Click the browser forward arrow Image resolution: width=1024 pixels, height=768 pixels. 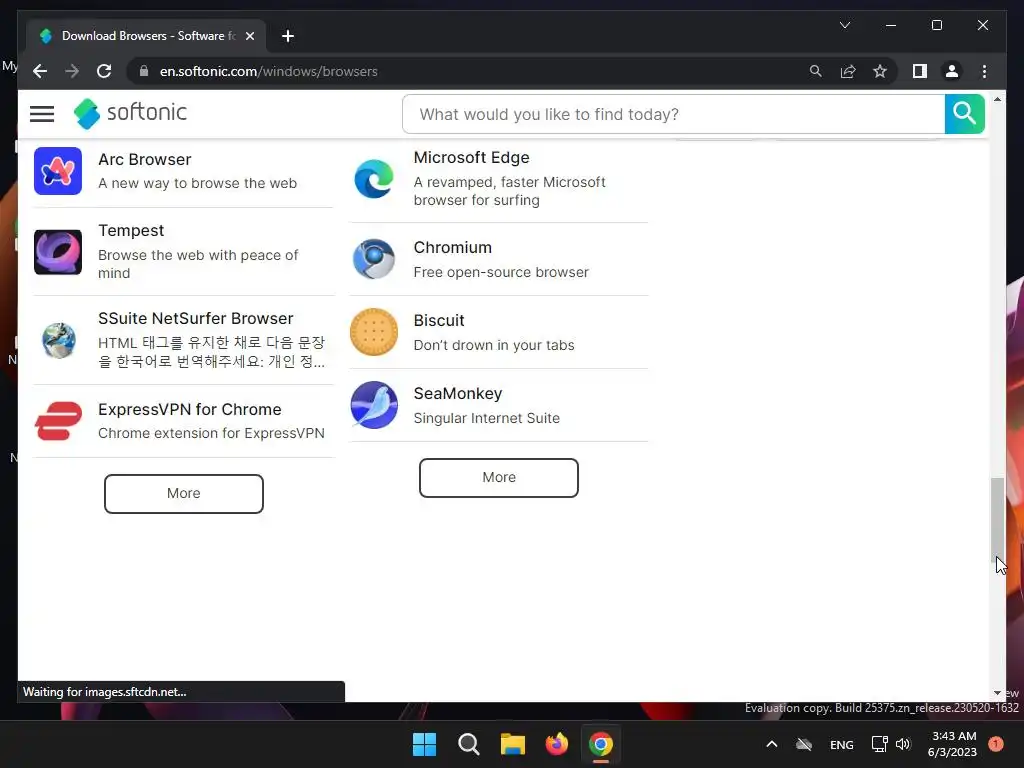[x=72, y=71]
